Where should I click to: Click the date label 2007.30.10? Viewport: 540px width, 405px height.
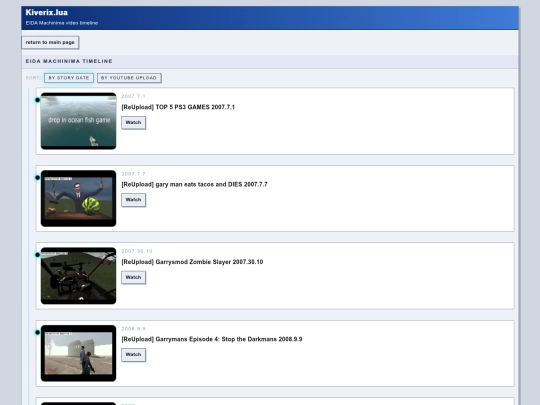137,251
